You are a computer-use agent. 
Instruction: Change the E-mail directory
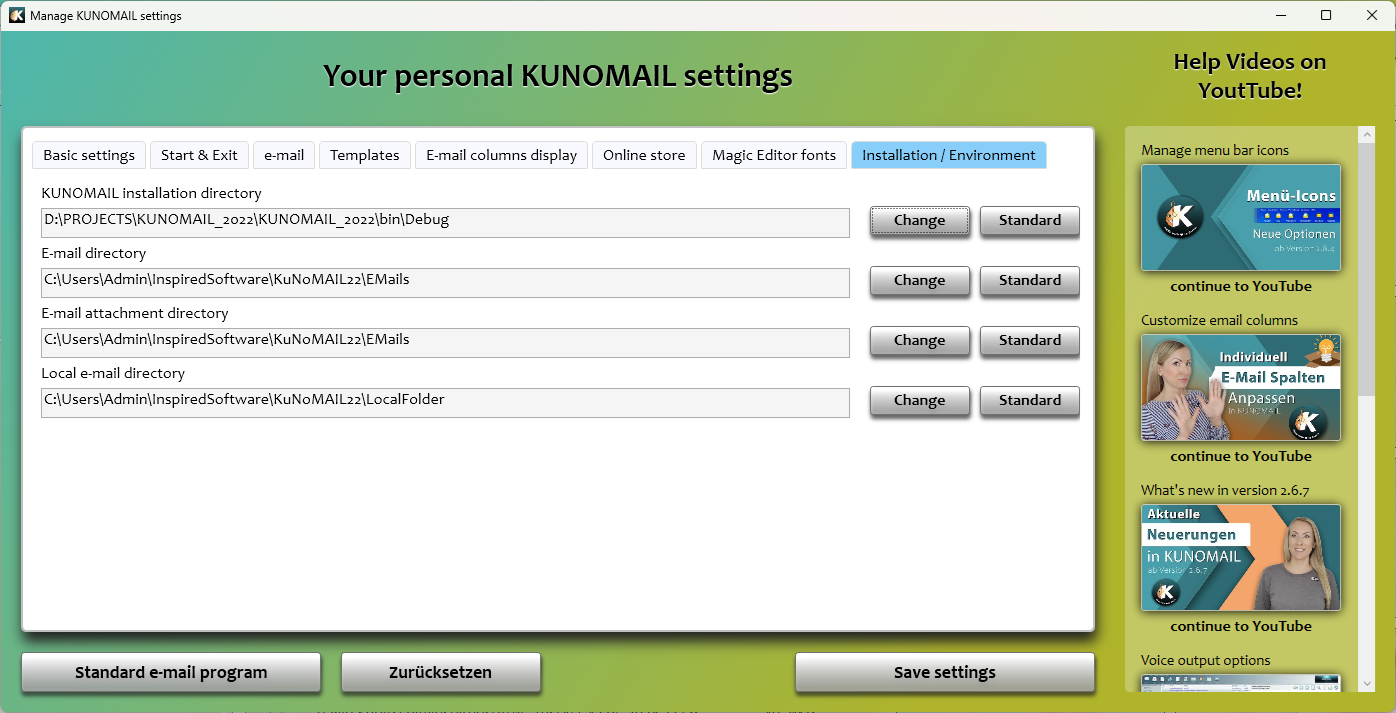(x=920, y=281)
